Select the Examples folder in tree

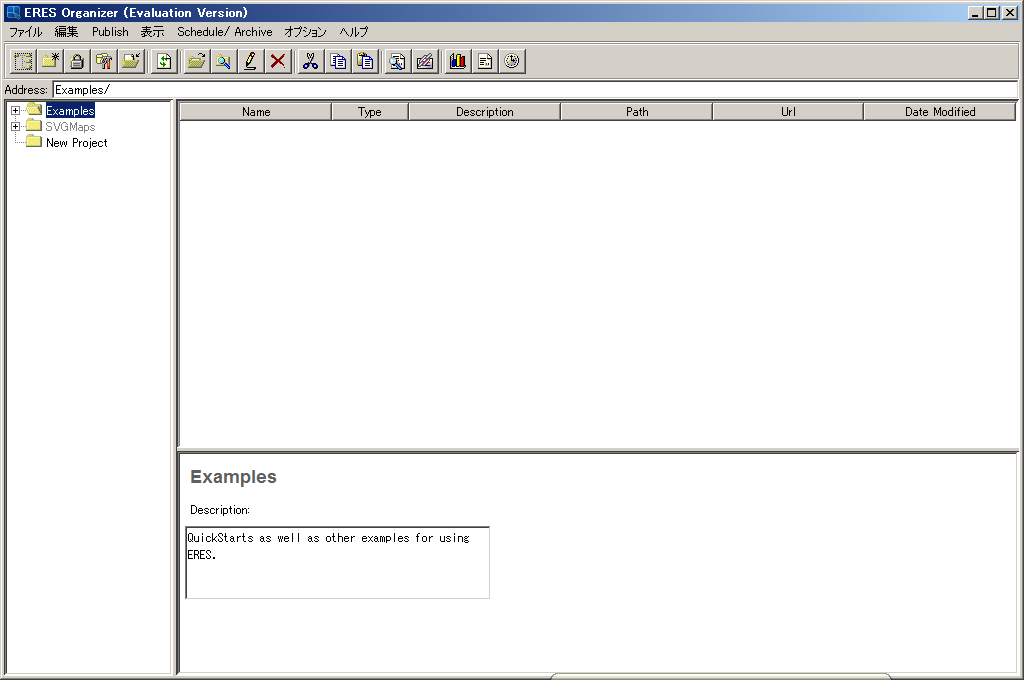(x=70, y=111)
